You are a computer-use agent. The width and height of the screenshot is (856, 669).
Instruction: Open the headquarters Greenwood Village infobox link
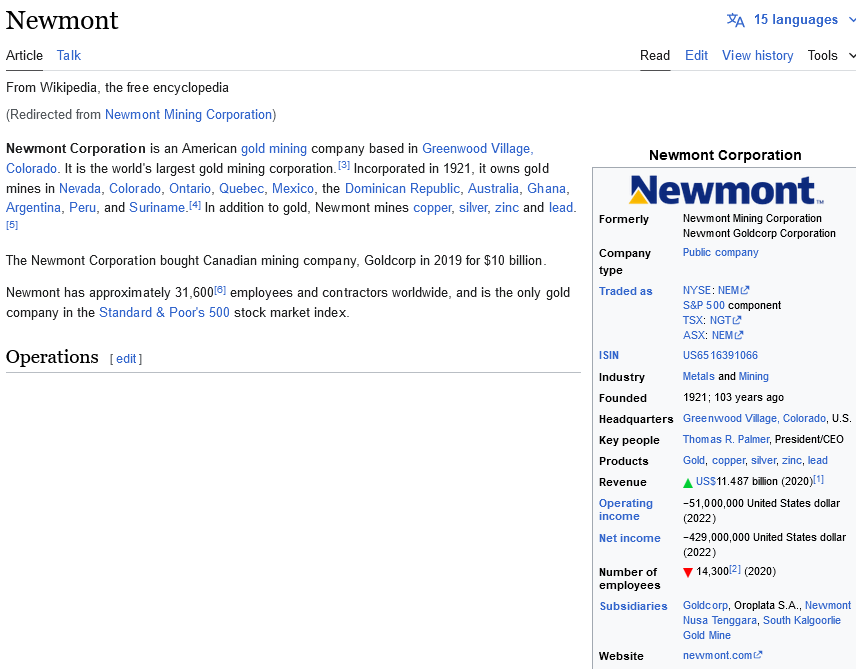tap(754, 418)
